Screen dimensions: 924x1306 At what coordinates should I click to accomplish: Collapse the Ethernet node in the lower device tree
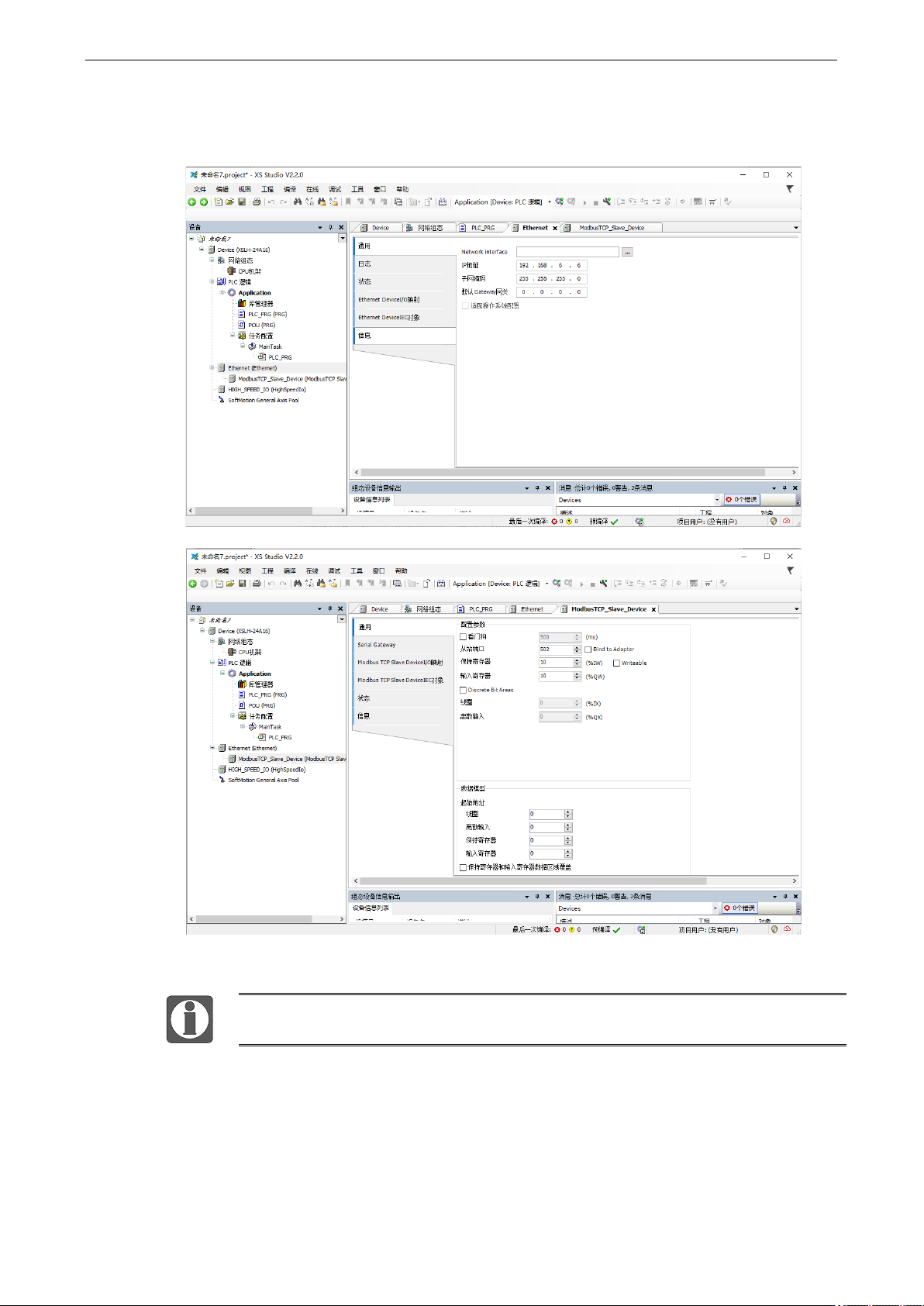coord(212,748)
